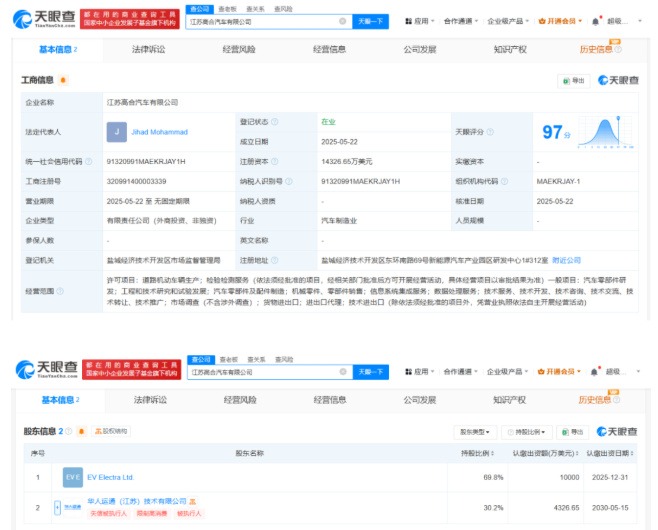Open the 股东类型 filter dropdown
The width and height of the screenshot is (658, 530).
pyautogui.click(x=475, y=432)
